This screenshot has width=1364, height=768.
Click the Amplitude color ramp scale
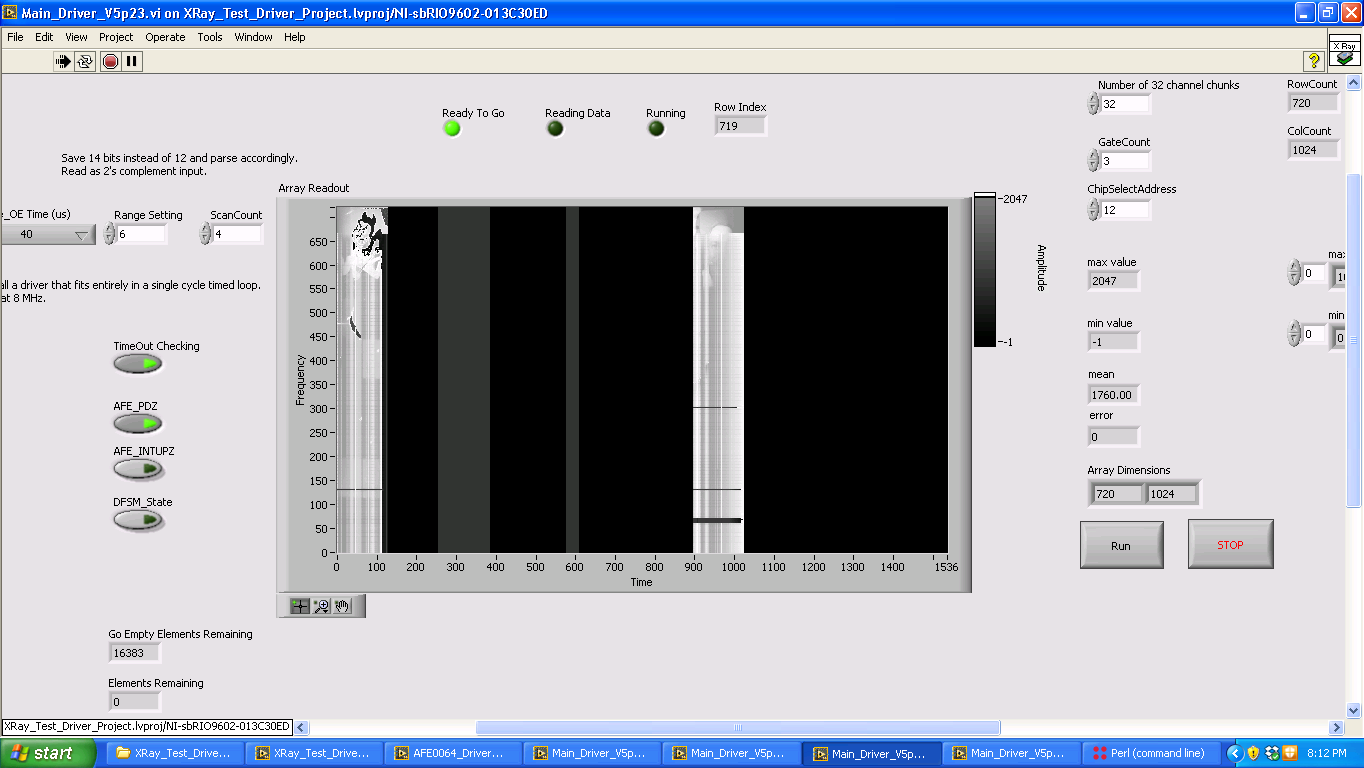tap(985, 270)
